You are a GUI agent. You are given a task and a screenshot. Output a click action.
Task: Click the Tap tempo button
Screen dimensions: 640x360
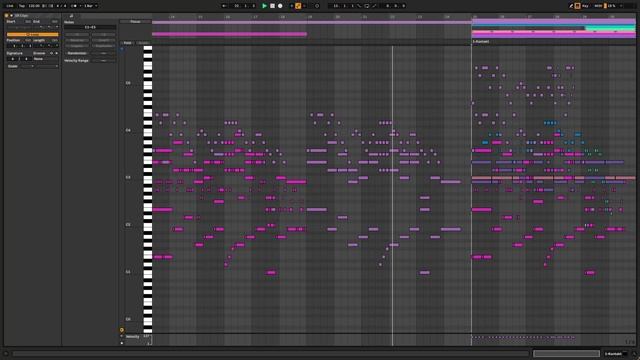(22, 6)
